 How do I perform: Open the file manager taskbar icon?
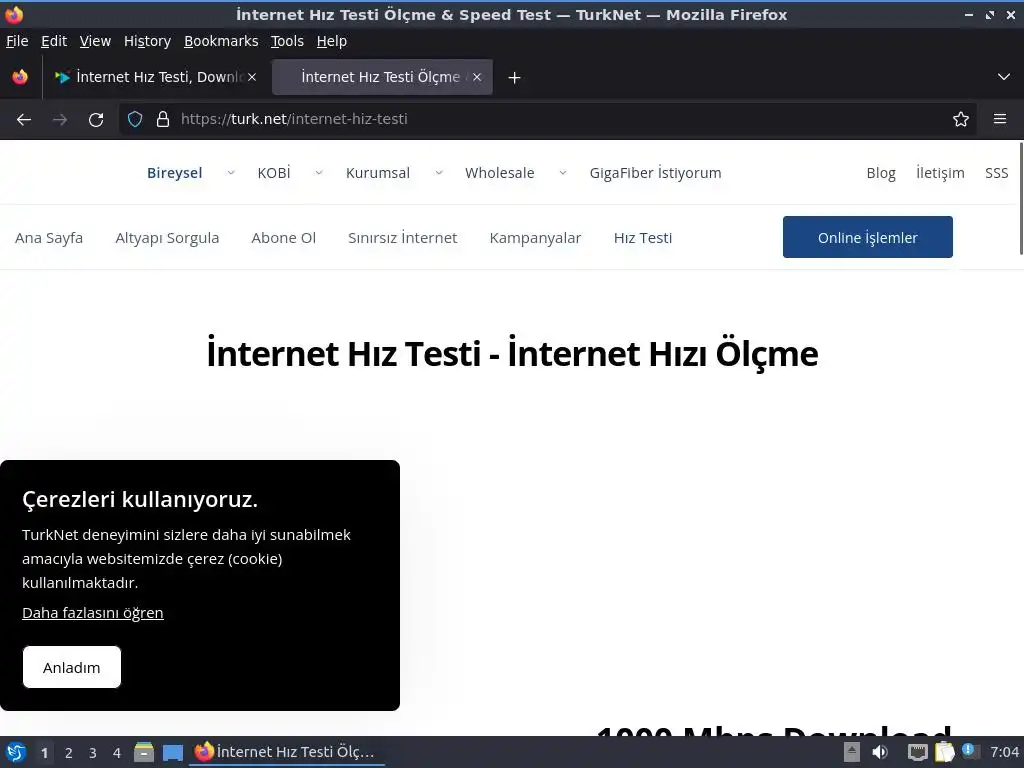pos(144,752)
